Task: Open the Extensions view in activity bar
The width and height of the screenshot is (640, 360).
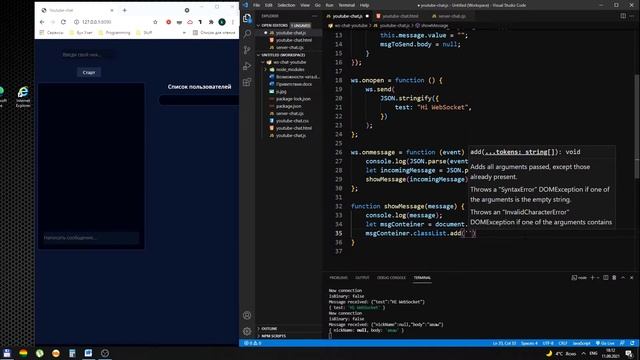Action: click(x=247, y=82)
